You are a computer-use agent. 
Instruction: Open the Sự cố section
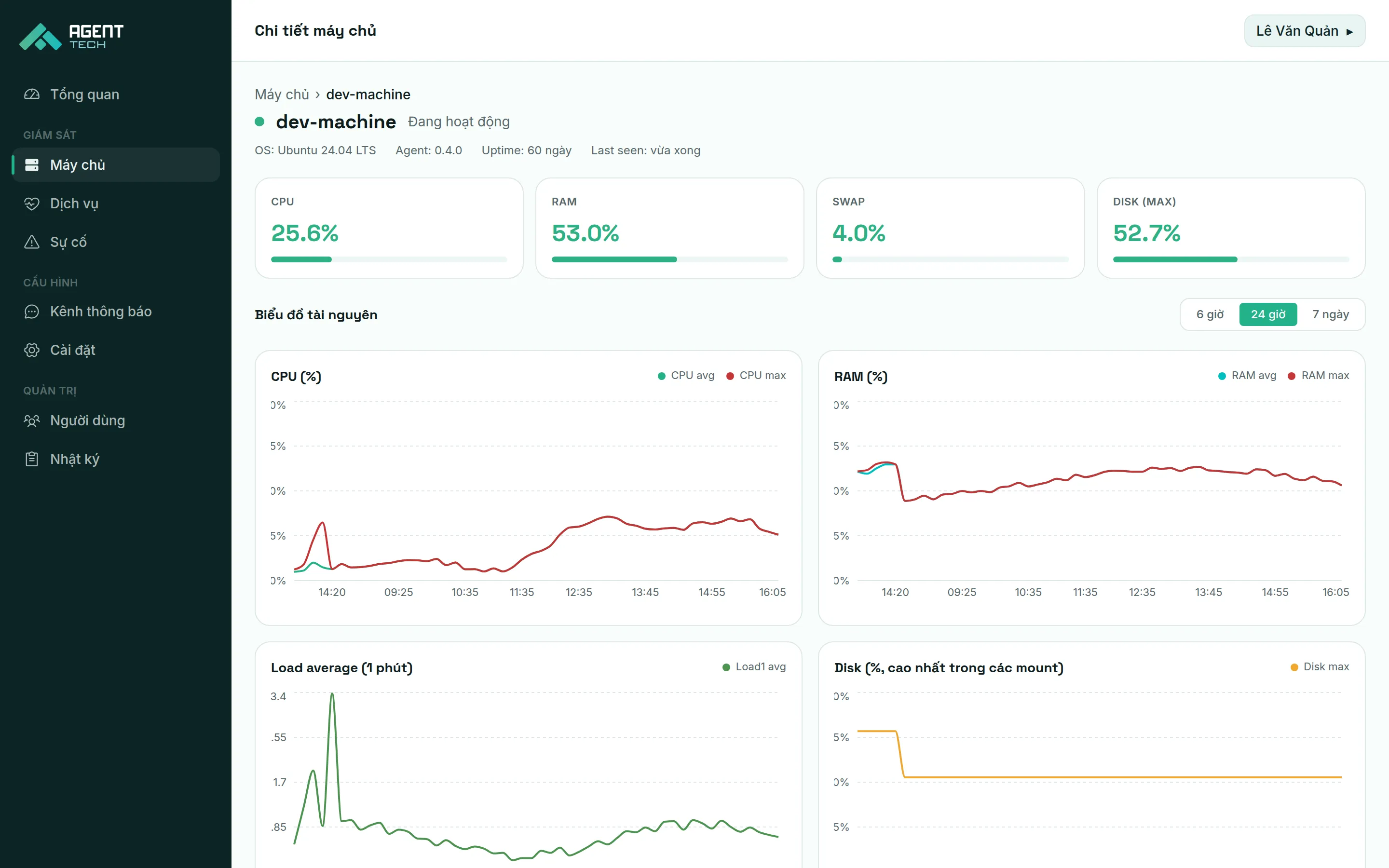(x=115, y=242)
